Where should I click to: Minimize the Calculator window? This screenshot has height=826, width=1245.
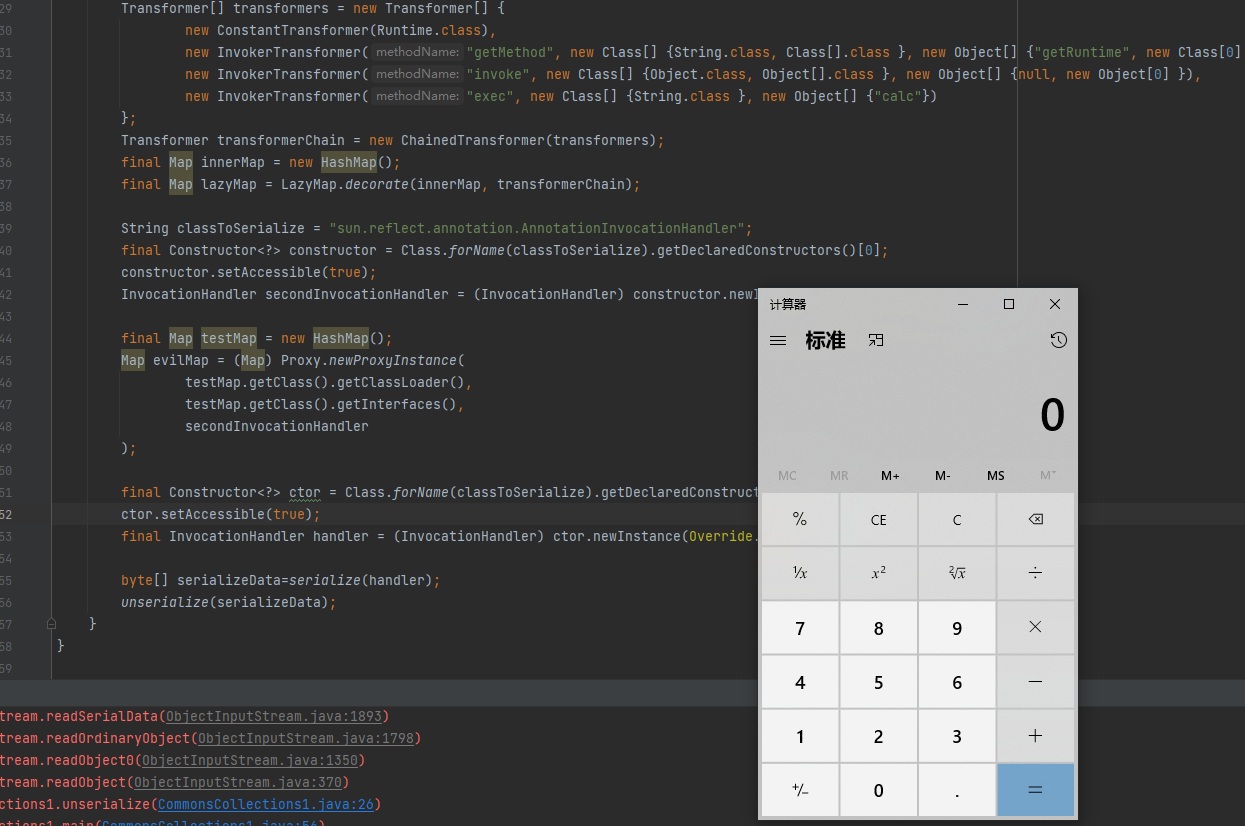[x=963, y=304]
